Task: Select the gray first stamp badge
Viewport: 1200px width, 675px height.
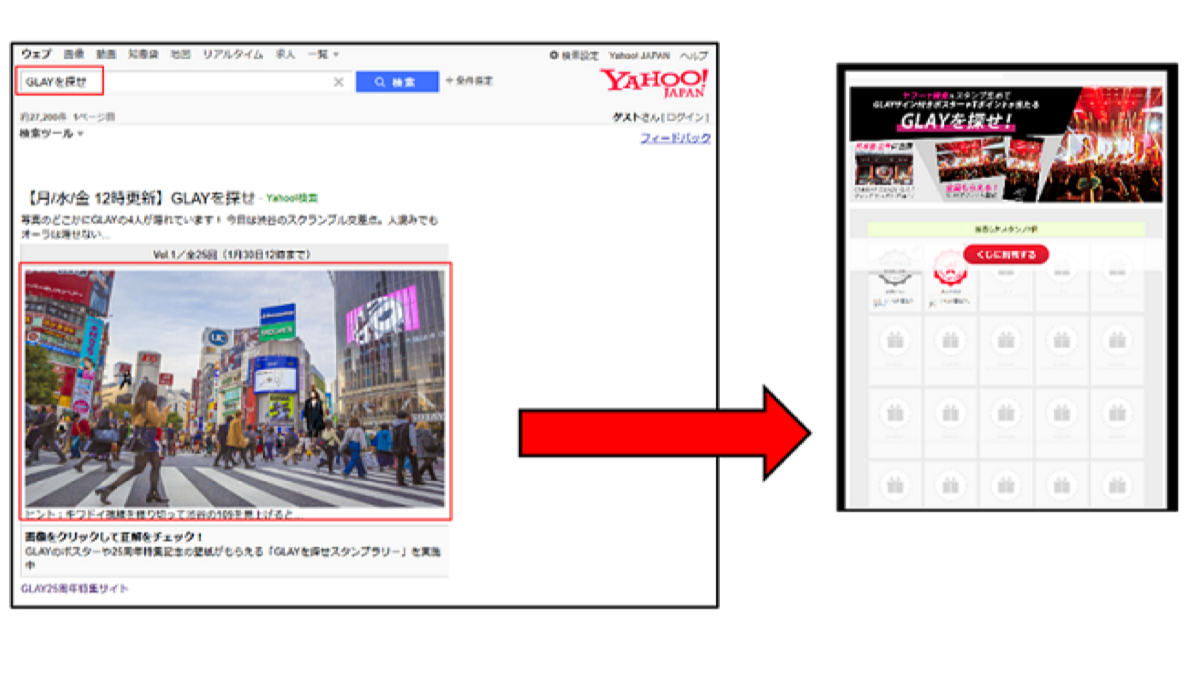Action: click(894, 270)
